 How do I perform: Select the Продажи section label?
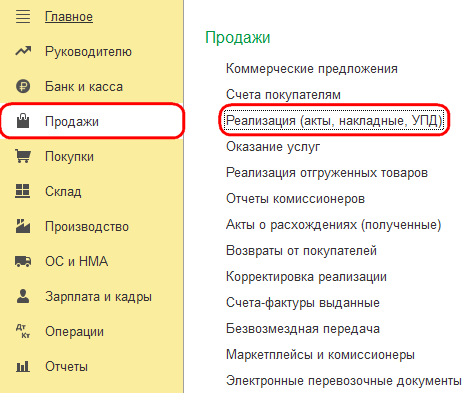pyautogui.click(x=72, y=122)
